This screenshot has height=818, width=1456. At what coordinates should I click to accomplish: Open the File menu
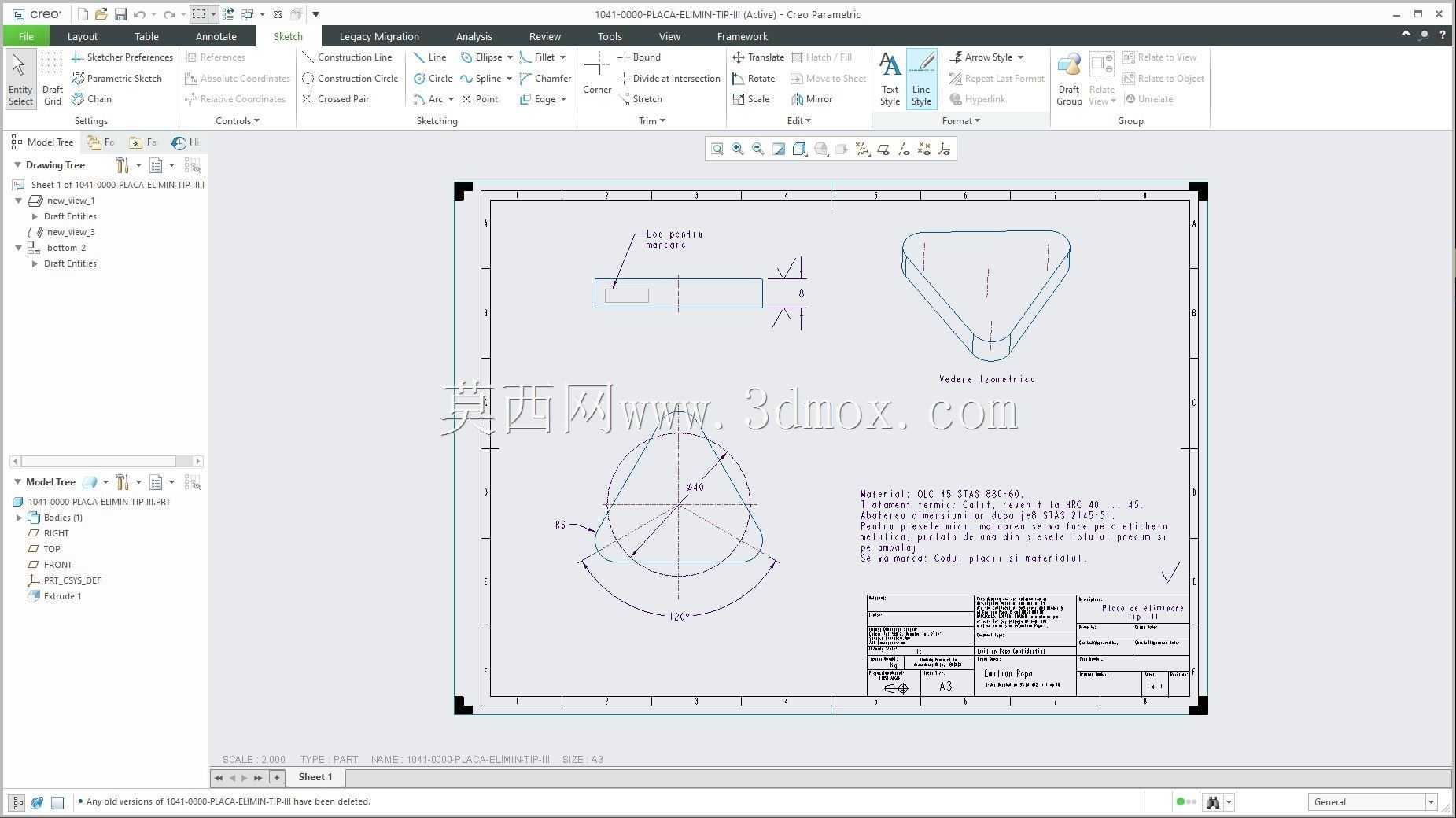point(26,36)
